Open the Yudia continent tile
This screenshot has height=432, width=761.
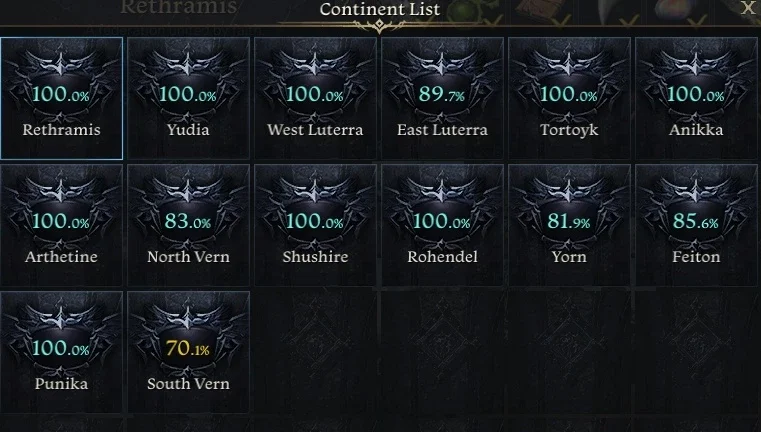(188, 99)
